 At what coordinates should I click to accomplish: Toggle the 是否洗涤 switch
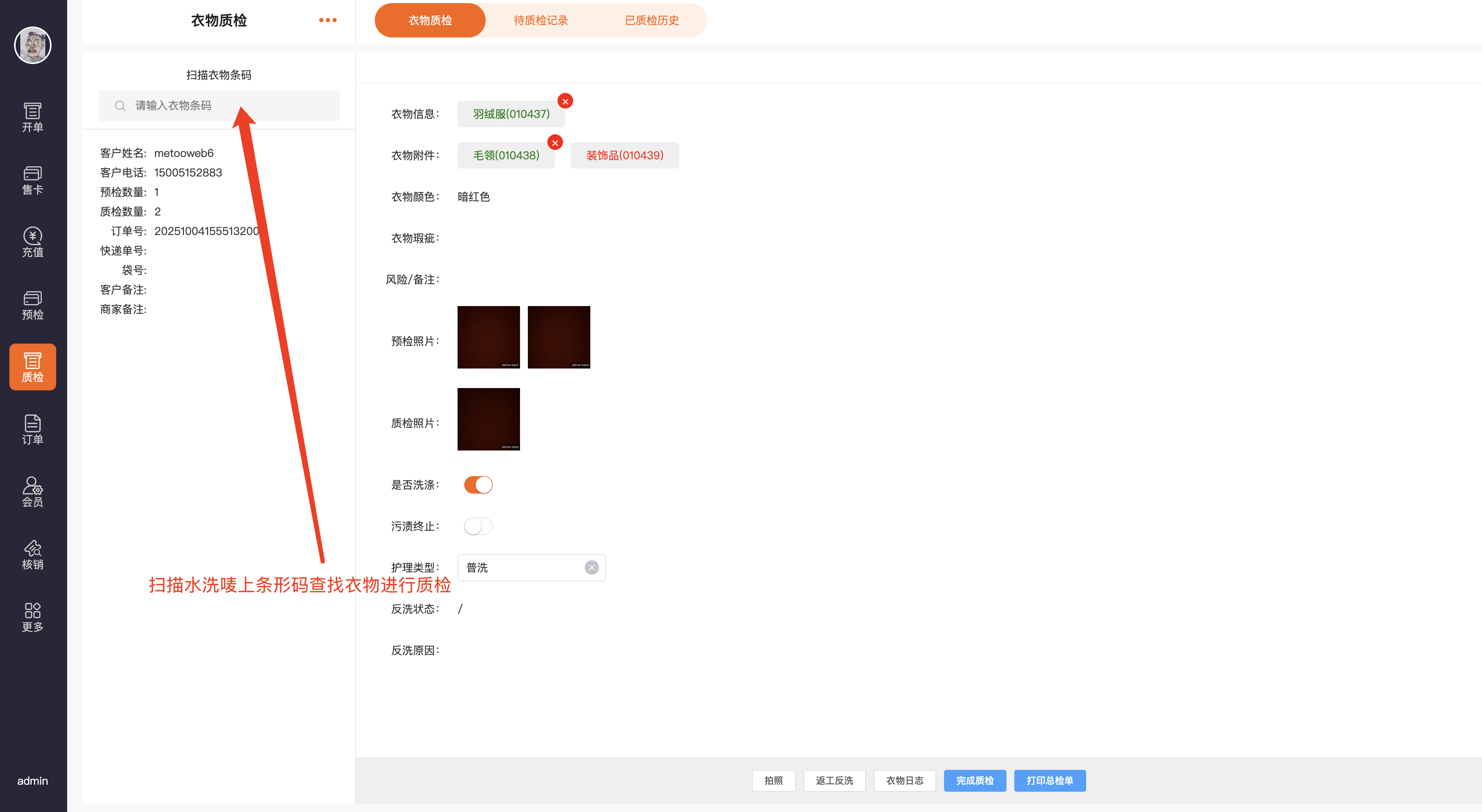pyautogui.click(x=478, y=485)
